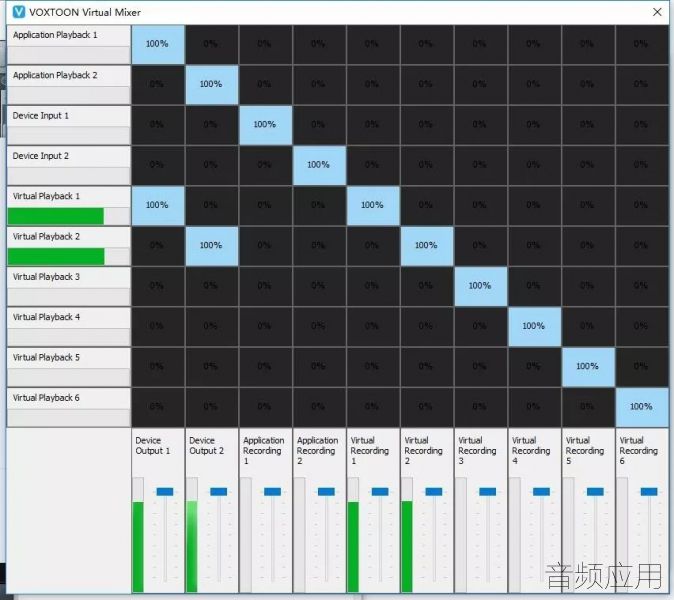Toggle Virtual Playback 1 to Device Output 1 cell
The width and height of the screenshot is (674, 600).
coord(158,206)
